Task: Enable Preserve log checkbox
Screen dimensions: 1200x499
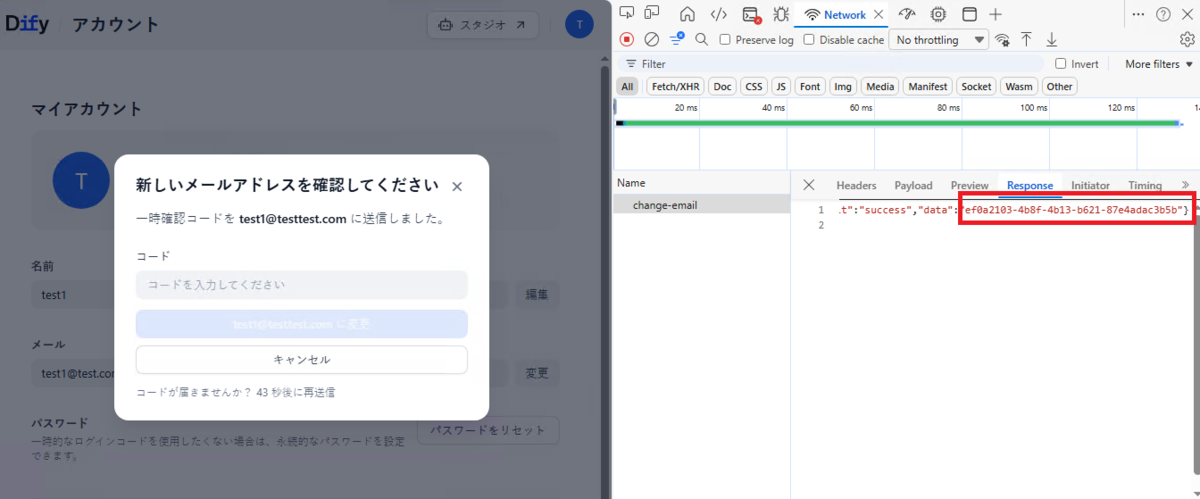Action: pyautogui.click(x=726, y=40)
